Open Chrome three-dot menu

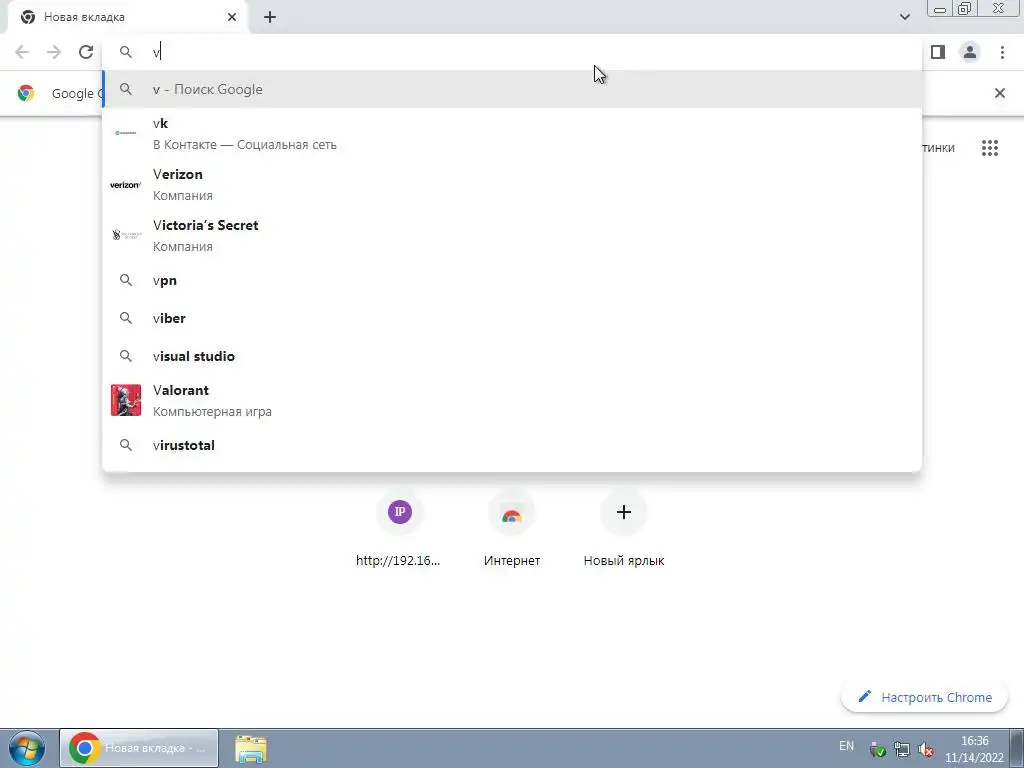pos(1002,52)
